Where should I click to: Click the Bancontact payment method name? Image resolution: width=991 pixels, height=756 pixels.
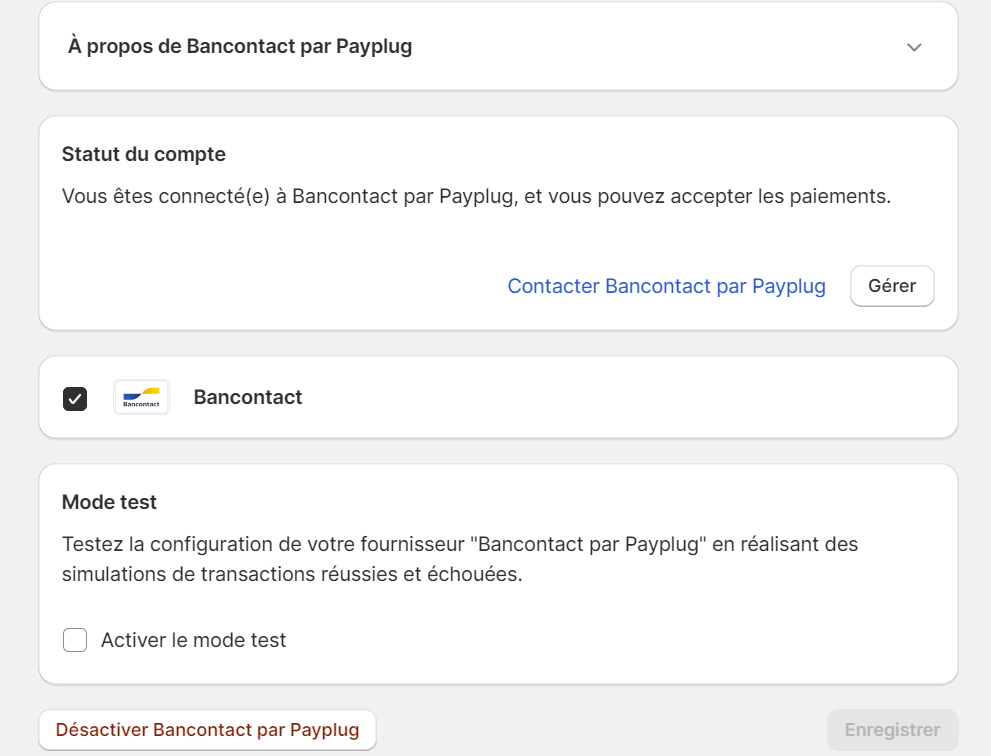tap(248, 398)
